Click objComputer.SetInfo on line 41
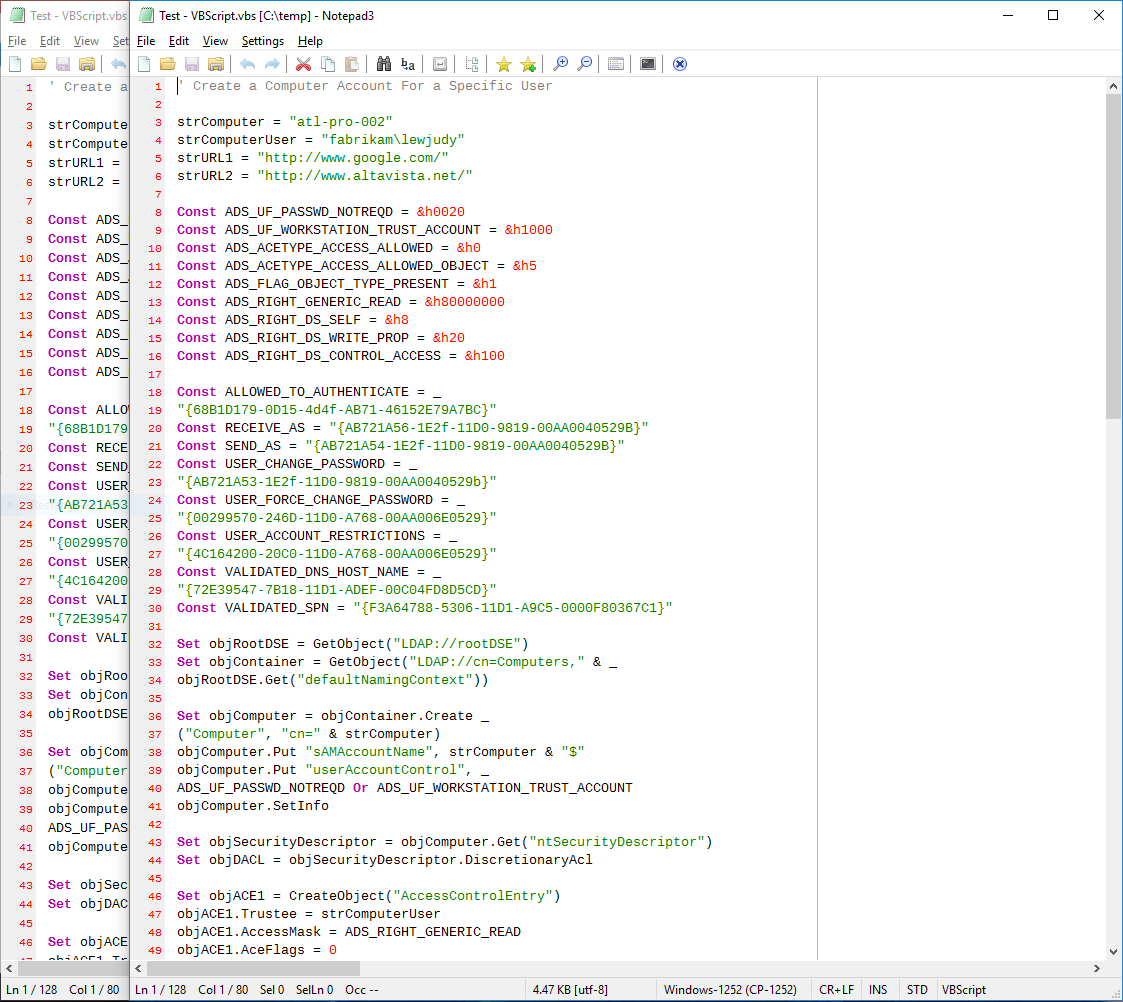The width and height of the screenshot is (1123, 1002). coord(253,806)
